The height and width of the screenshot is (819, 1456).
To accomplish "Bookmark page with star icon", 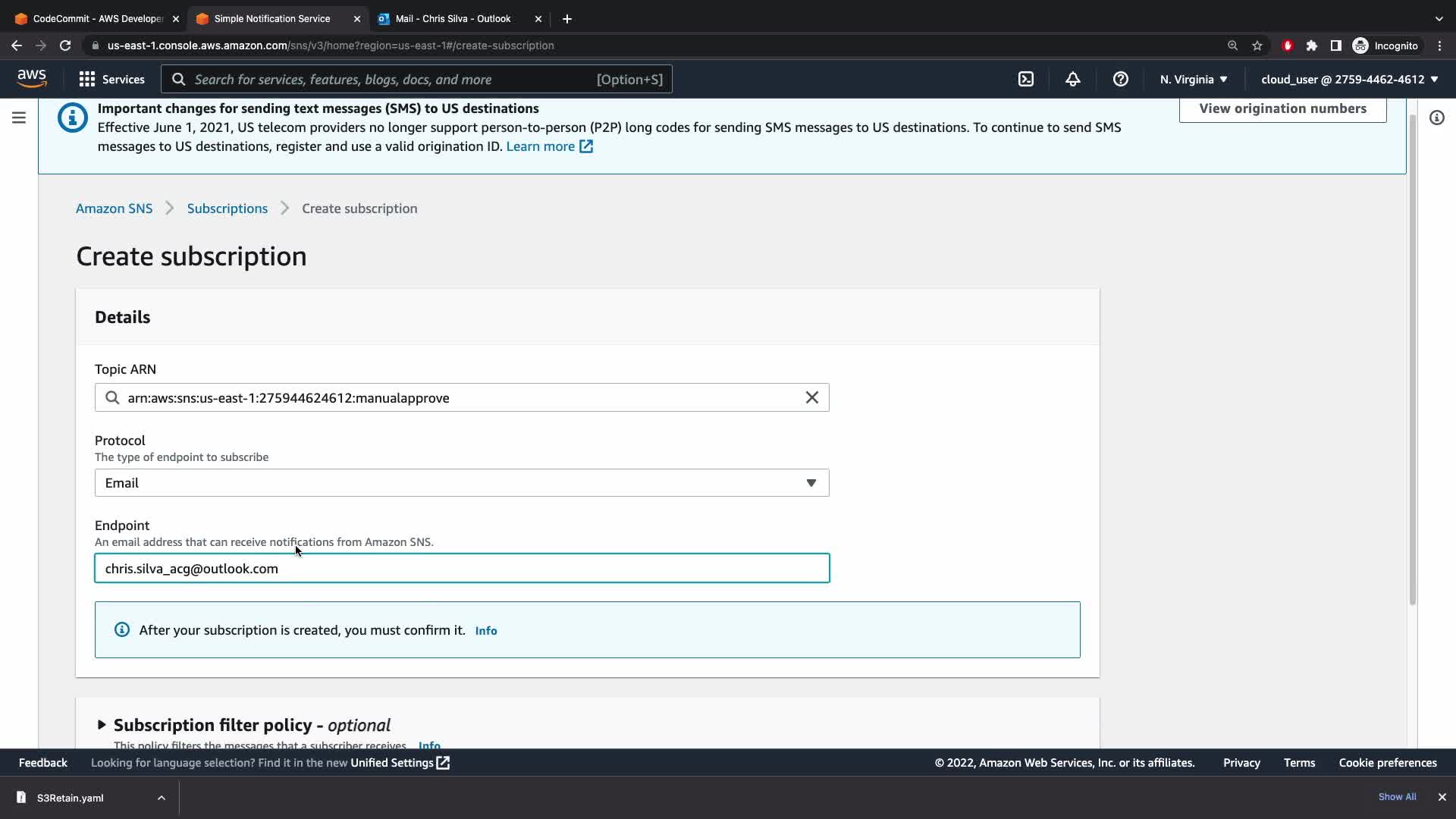I will point(1257,45).
